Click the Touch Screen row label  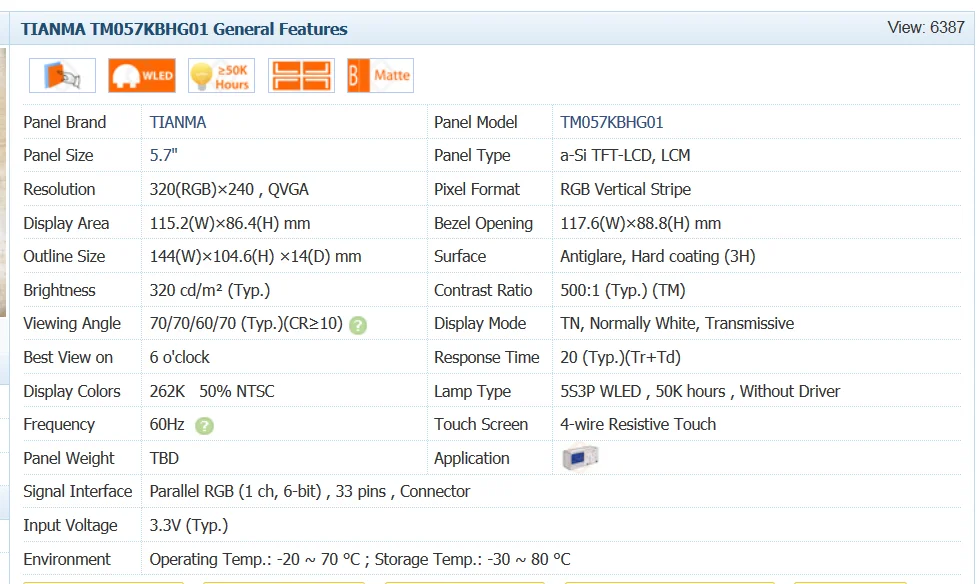tap(480, 424)
